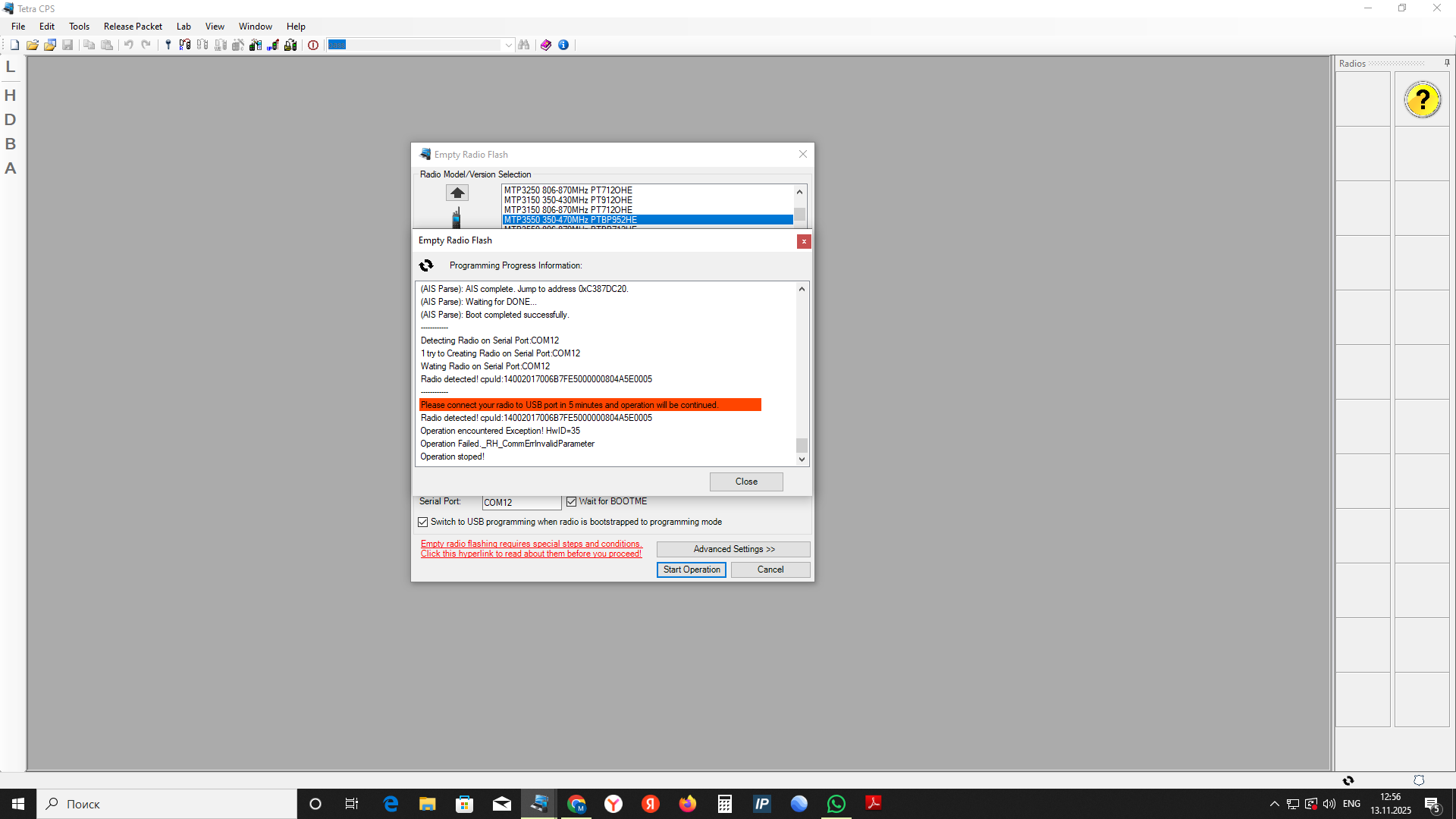This screenshot has height=819, width=1456.
Task: Click the yellow question mark radio icon
Action: pyautogui.click(x=1422, y=100)
